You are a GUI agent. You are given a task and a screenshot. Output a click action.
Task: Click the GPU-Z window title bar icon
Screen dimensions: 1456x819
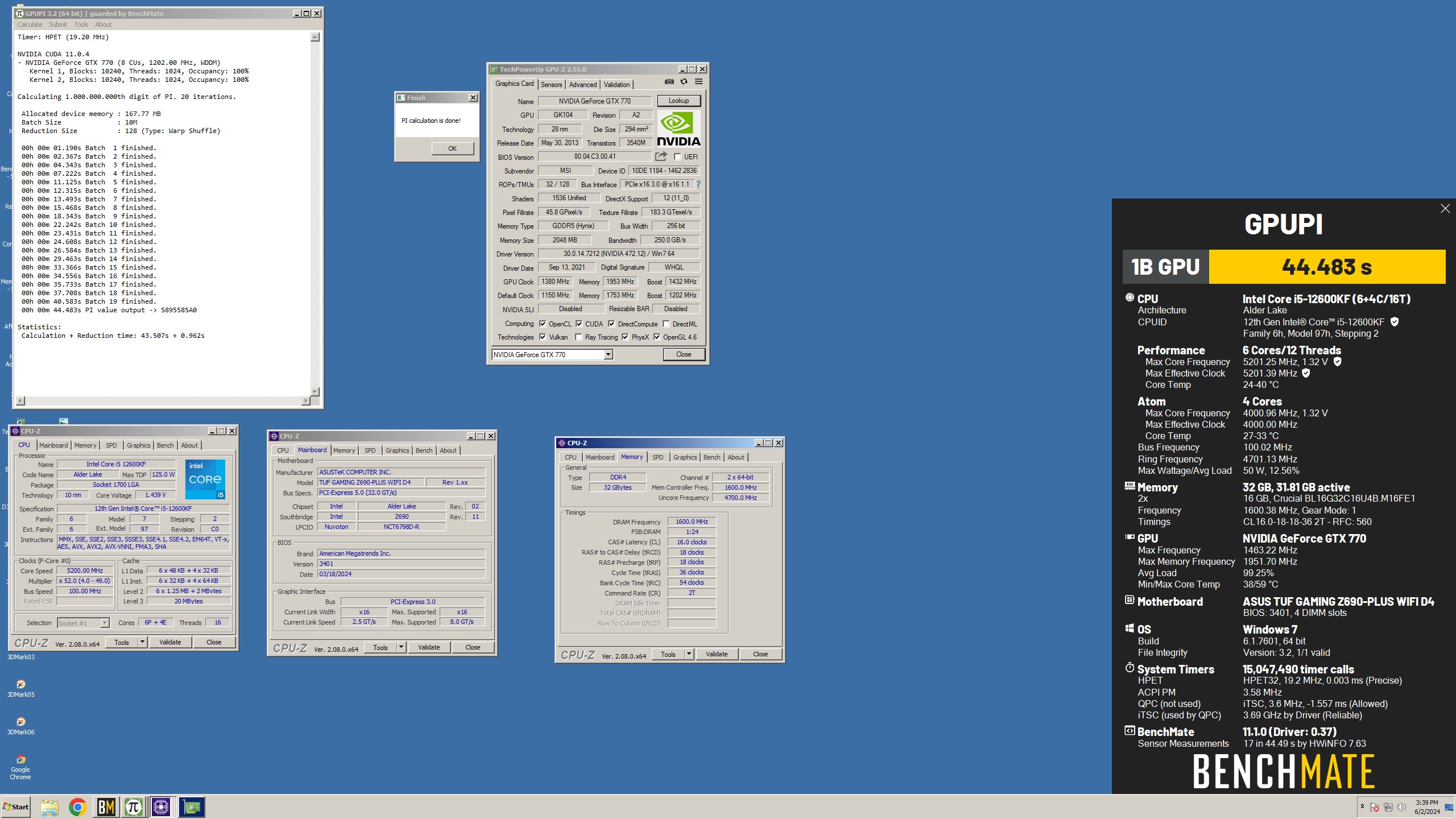tap(494, 69)
